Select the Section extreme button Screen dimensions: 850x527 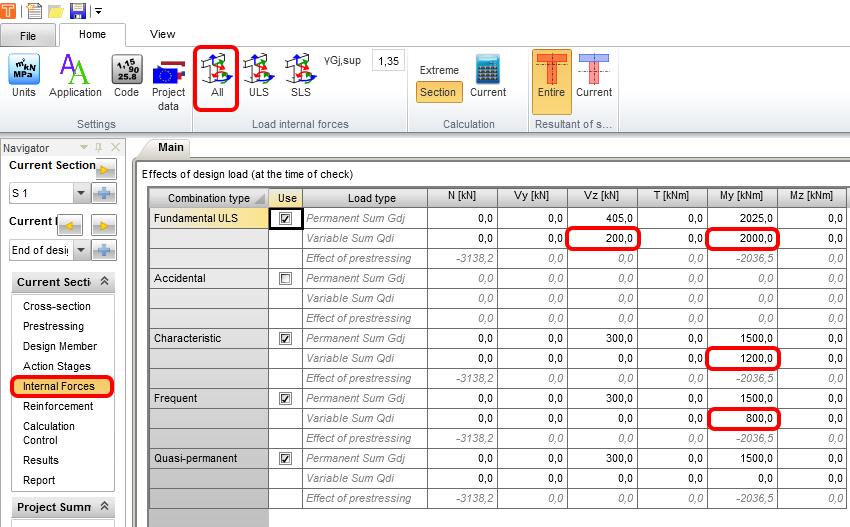click(438, 92)
